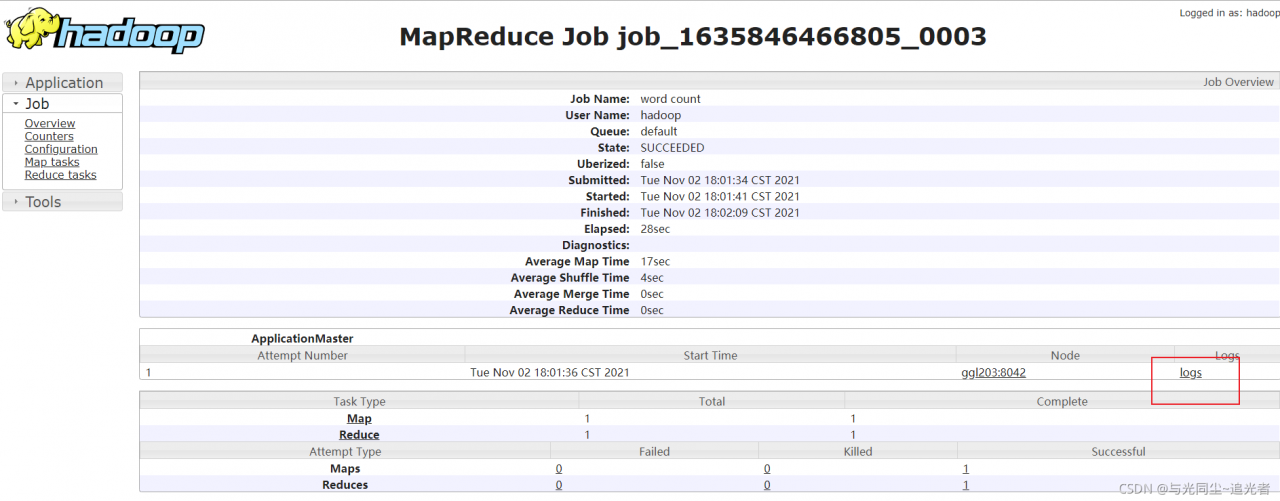Collapse the Job sidebar section

coord(63,104)
